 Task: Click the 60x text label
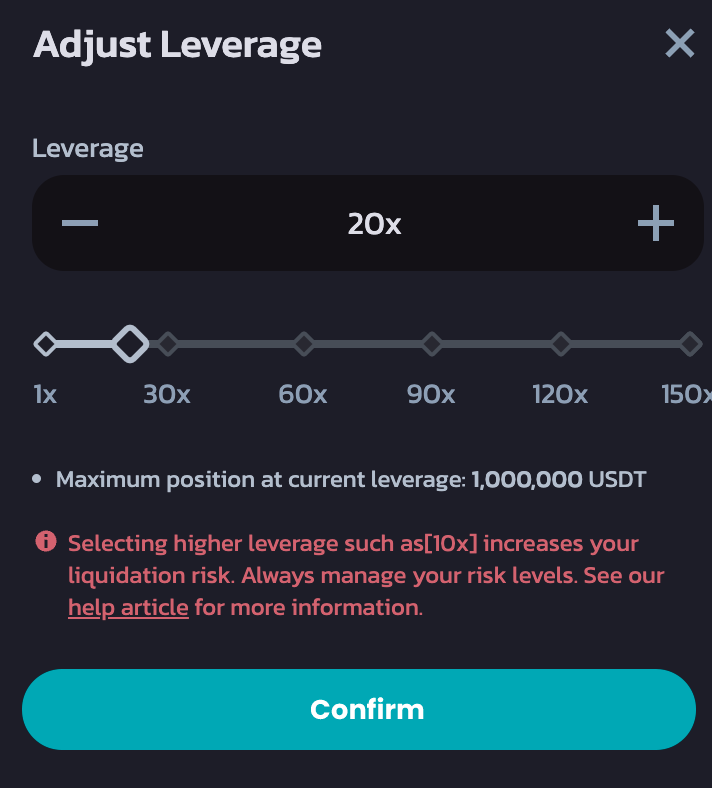pos(303,394)
